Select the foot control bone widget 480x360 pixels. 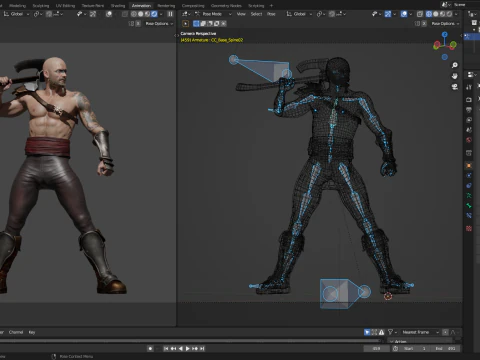[345, 294]
